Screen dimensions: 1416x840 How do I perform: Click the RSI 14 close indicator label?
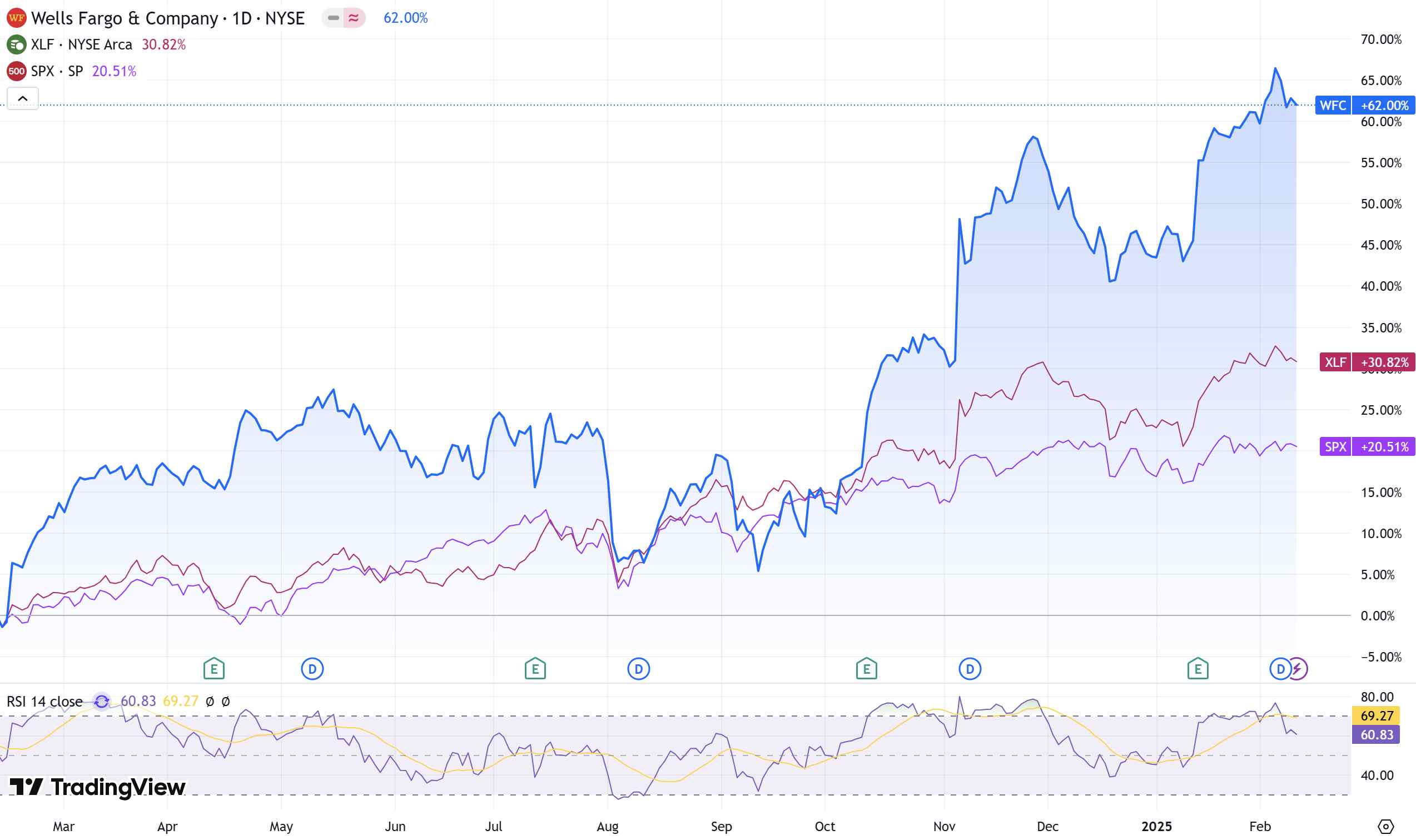pos(44,702)
